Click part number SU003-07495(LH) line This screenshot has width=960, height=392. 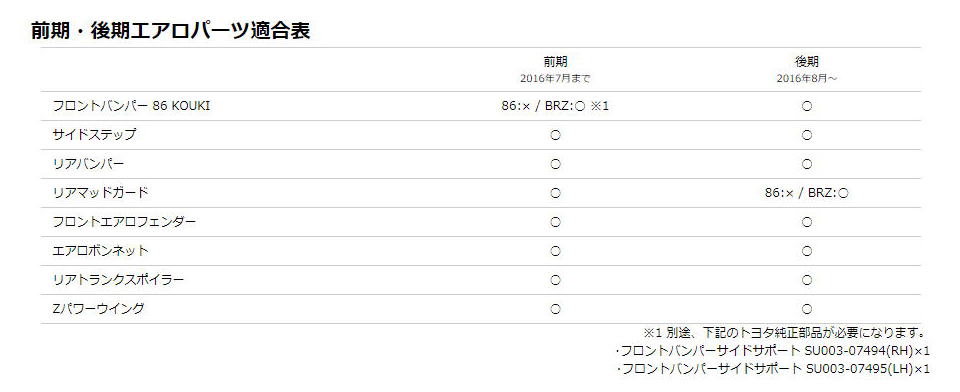[x=773, y=369]
